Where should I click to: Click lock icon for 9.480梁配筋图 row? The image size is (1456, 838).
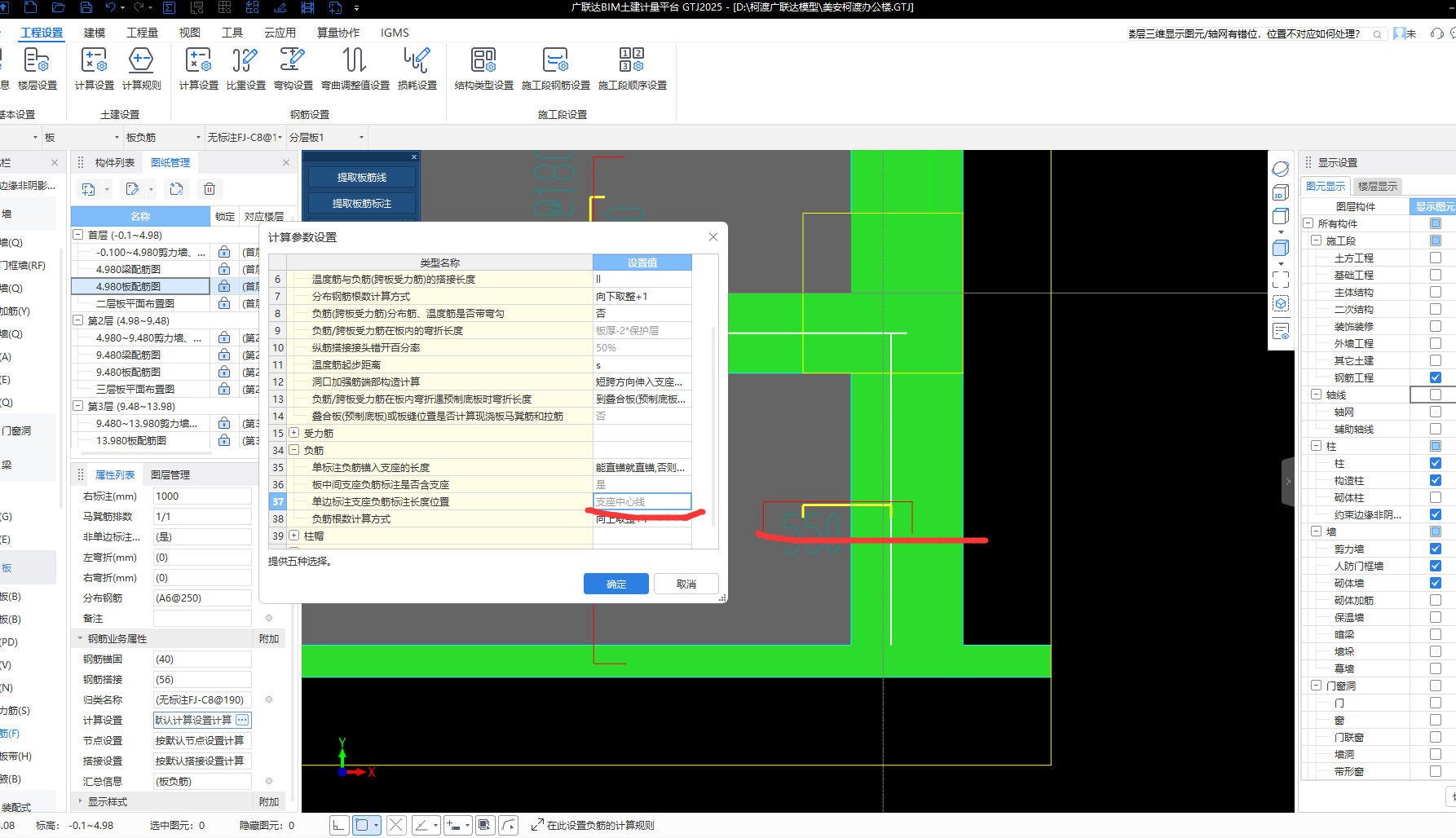(x=224, y=355)
